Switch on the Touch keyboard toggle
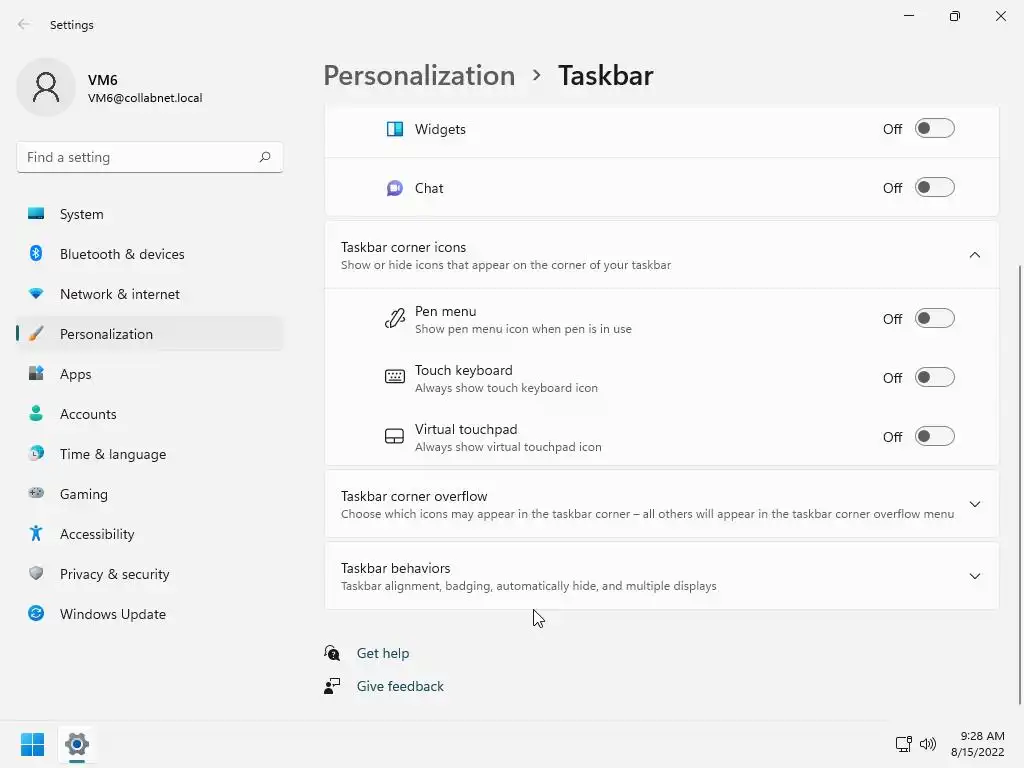 (935, 378)
